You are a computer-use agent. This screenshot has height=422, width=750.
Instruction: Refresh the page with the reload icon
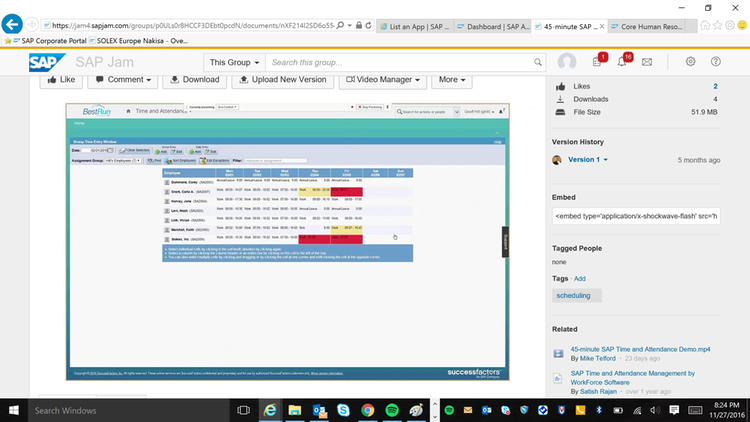pos(368,25)
